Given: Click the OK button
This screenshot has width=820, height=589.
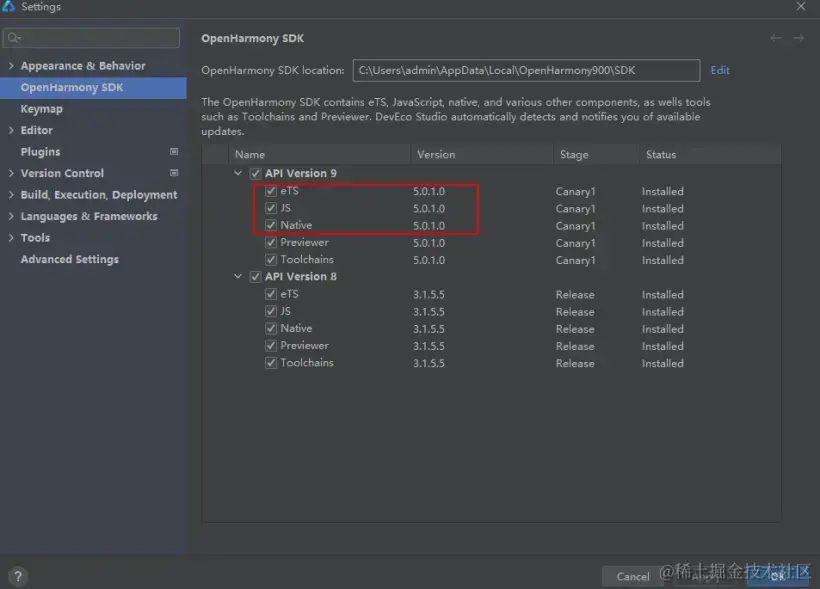Looking at the screenshot, I should (778, 576).
